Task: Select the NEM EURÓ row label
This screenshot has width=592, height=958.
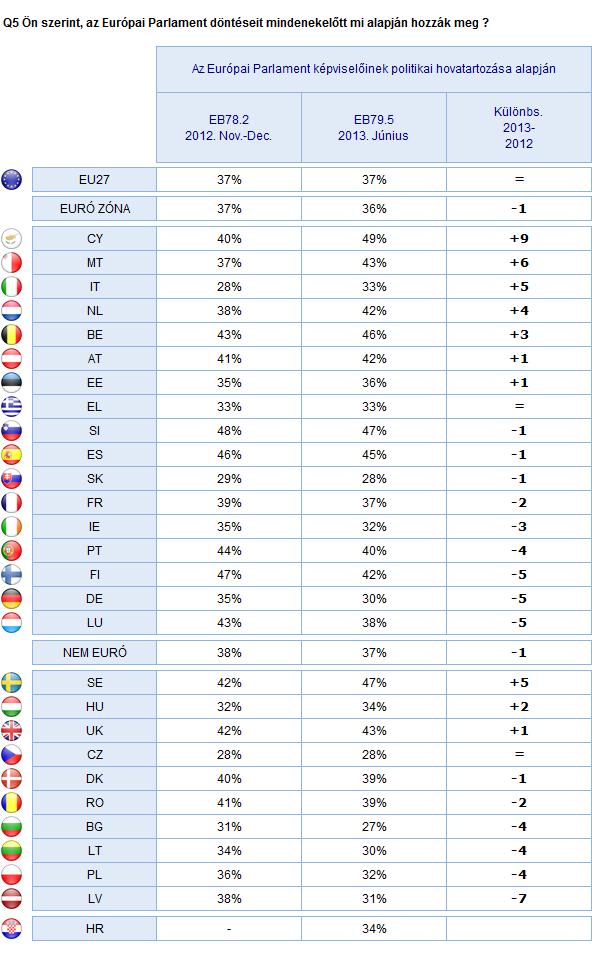Action: pos(95,653)
